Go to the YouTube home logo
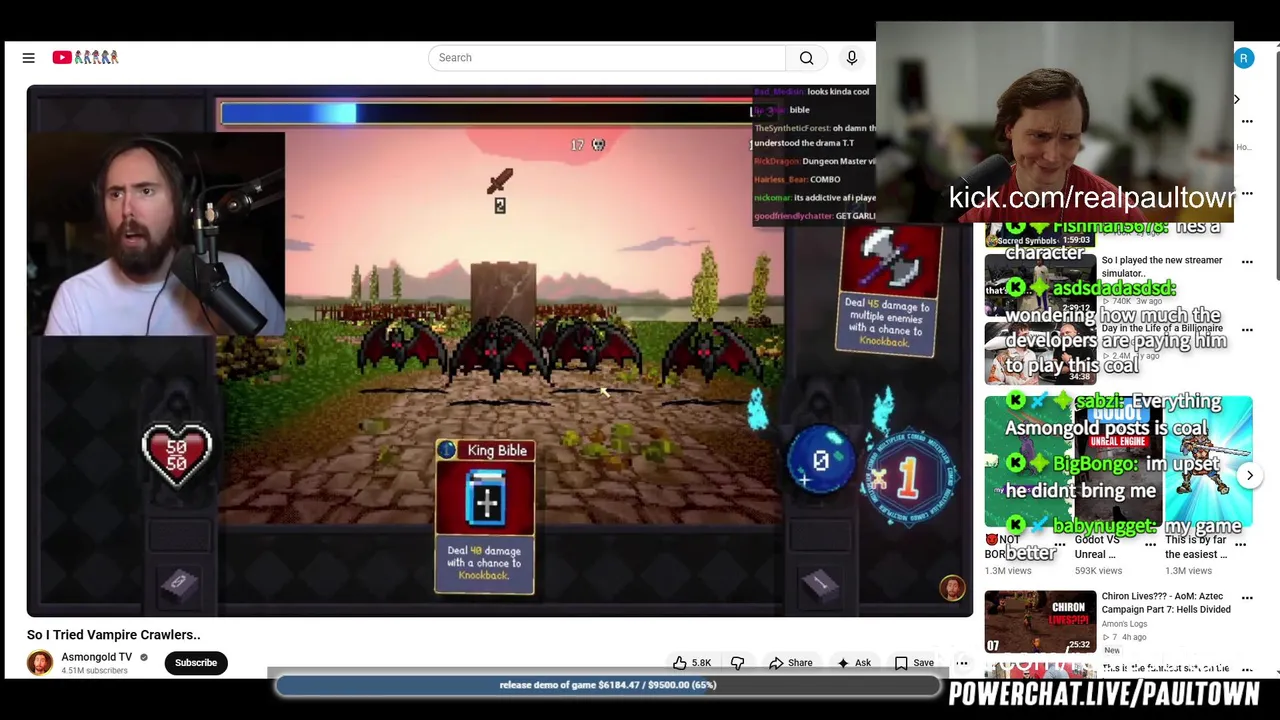1280x720 pixels. tap(85, 58)
